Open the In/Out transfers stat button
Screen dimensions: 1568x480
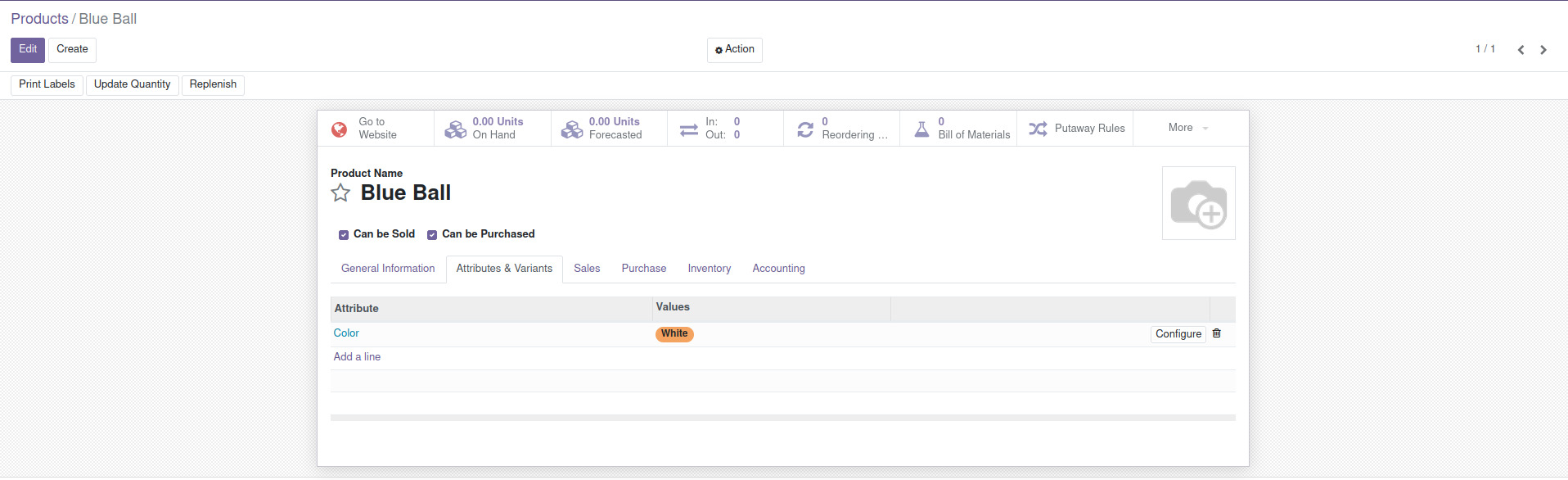tap(726, 129)
